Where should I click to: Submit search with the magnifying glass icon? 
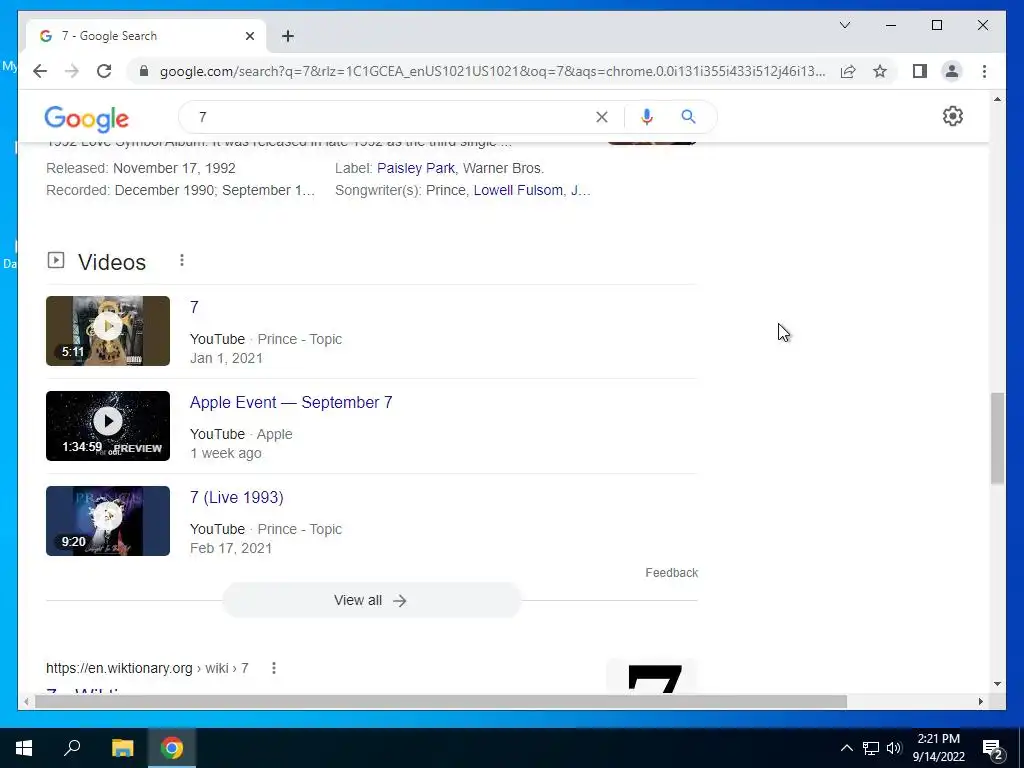point(688,117)
